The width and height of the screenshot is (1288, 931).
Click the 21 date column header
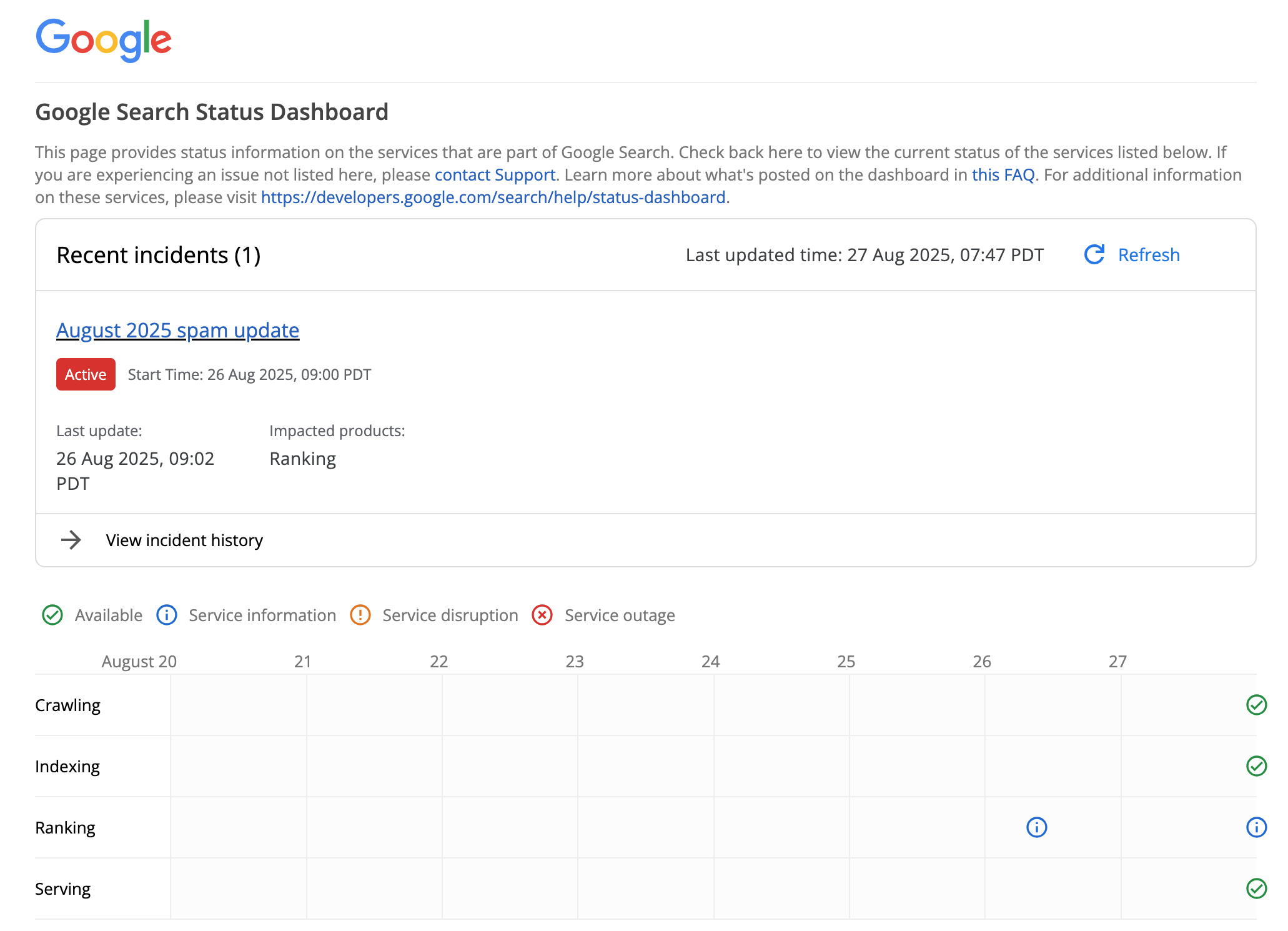[x=303, y=661]
